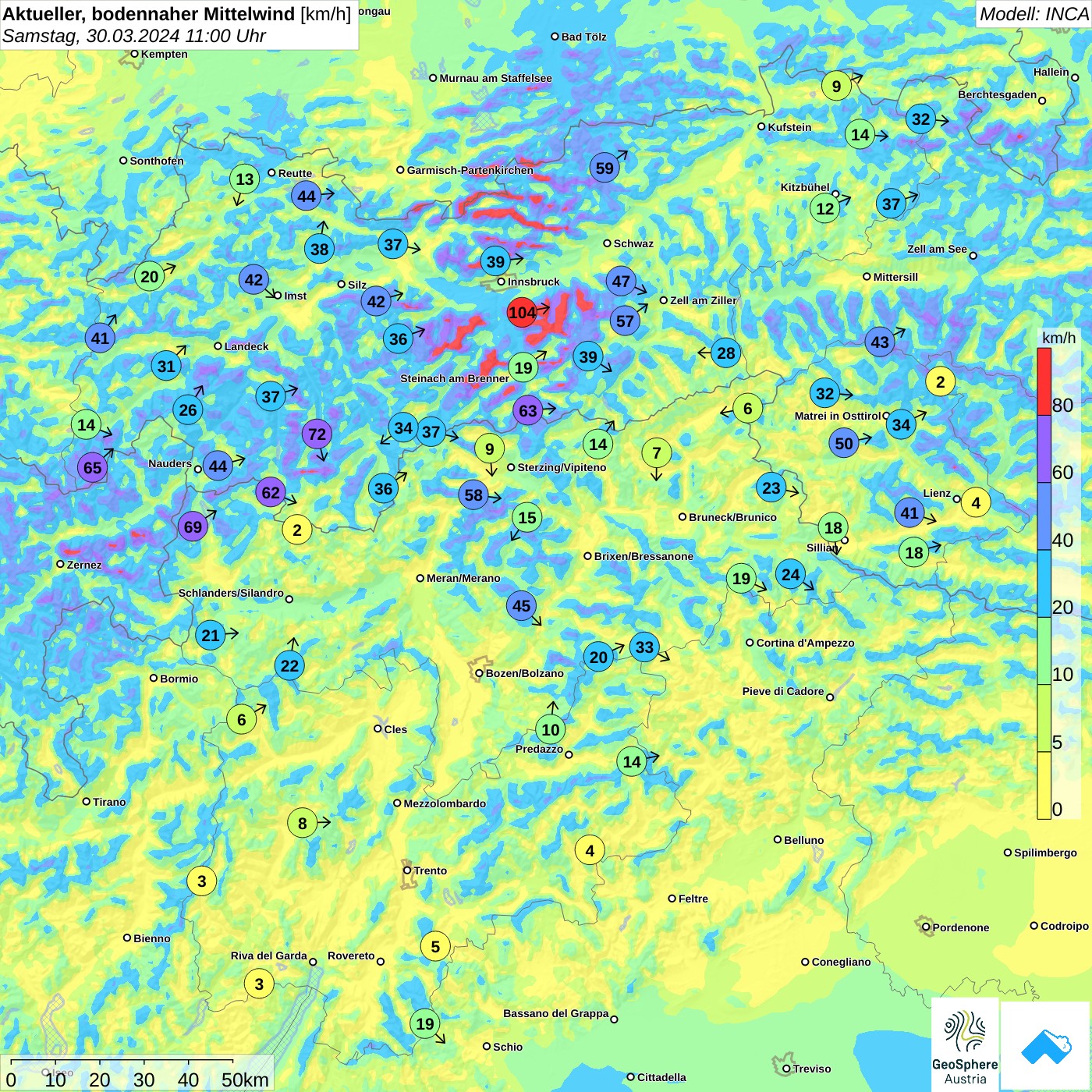Select the Belluno city label
This screenshot has height=1092, width=1092.
(803, 840)
